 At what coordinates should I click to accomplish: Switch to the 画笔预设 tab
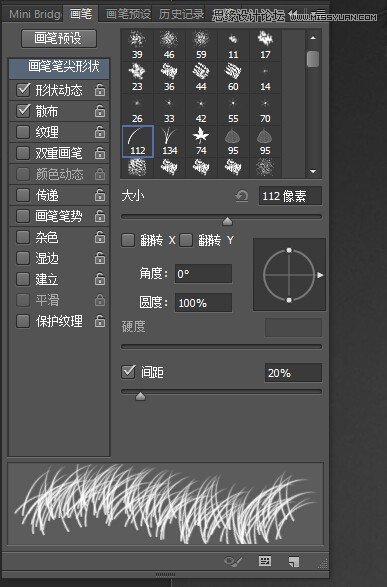[x=128, y=14]
